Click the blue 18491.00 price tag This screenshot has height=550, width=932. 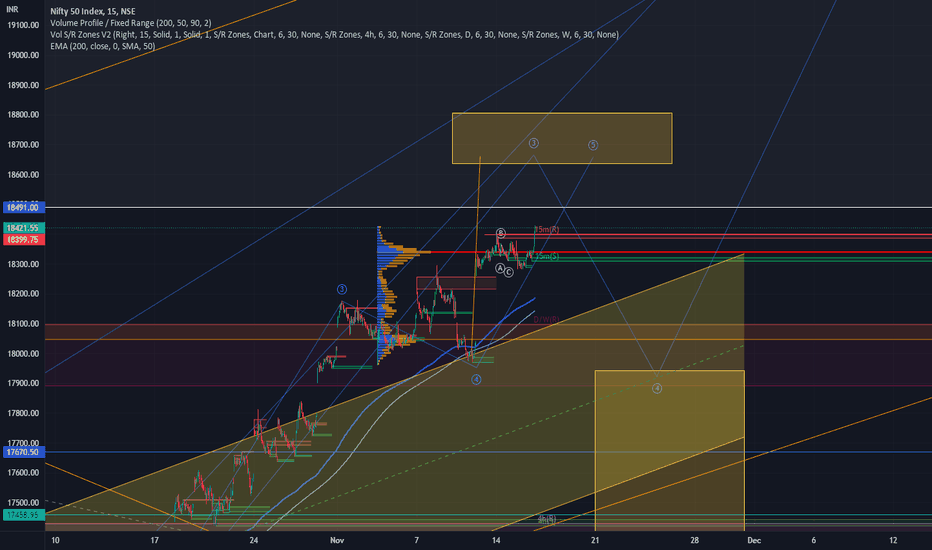coord(23,208)
